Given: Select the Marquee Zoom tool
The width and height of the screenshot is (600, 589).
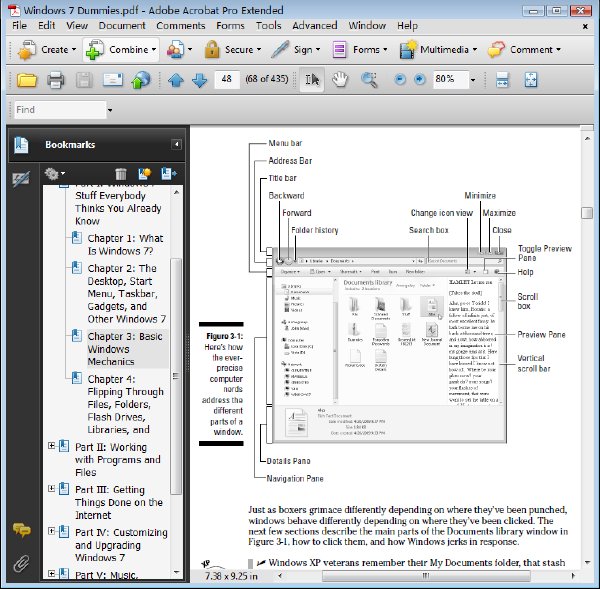Looking at the screenshot, I should tap(369, 80).
